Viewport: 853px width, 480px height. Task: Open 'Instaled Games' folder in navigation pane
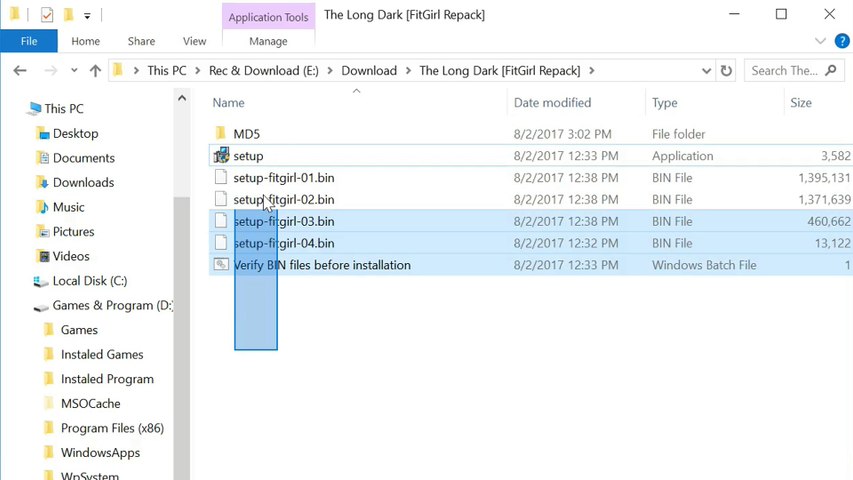pyautogui.click(x=102, y=354)
